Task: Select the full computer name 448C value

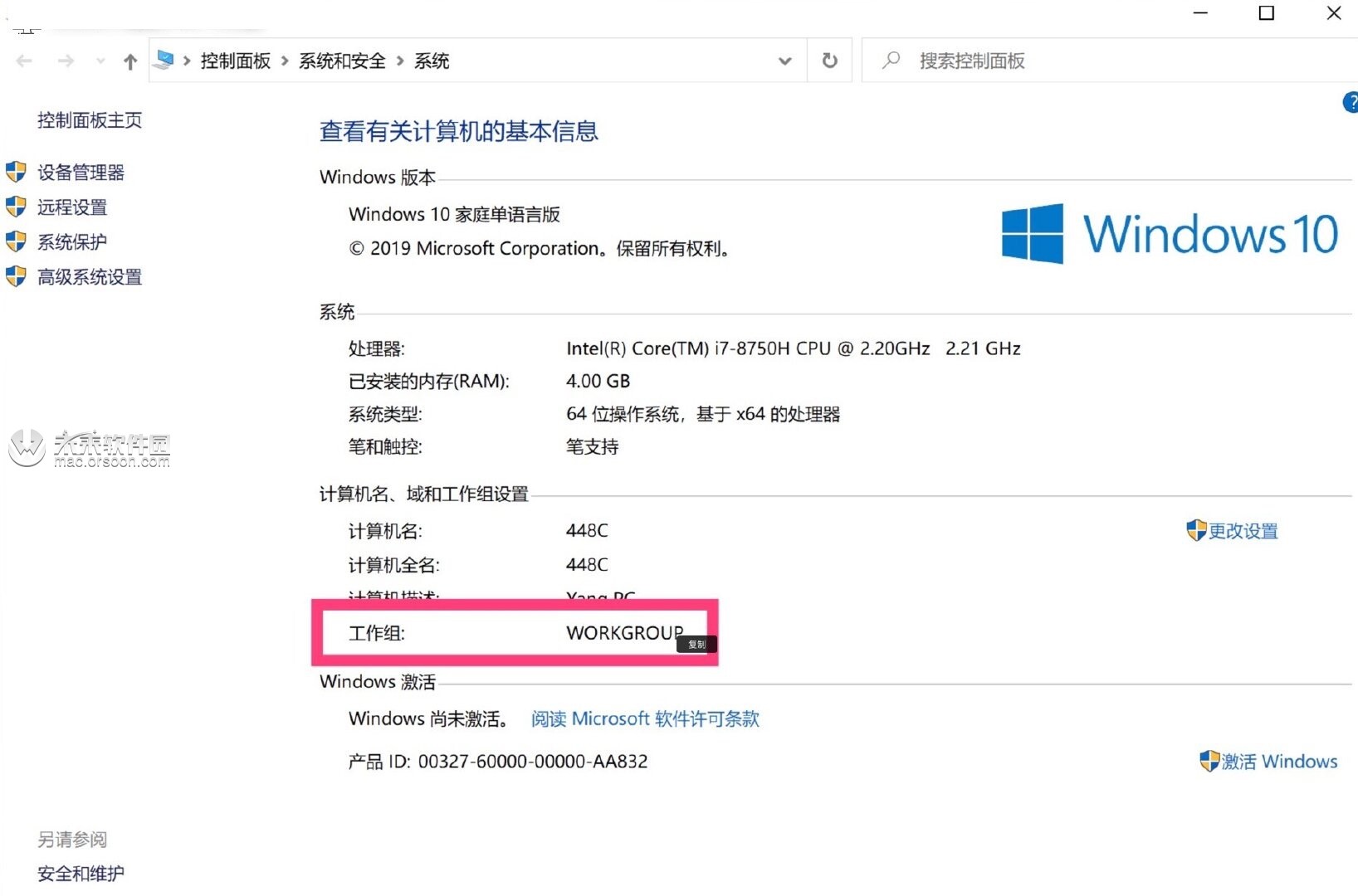Action: point(587,565)
